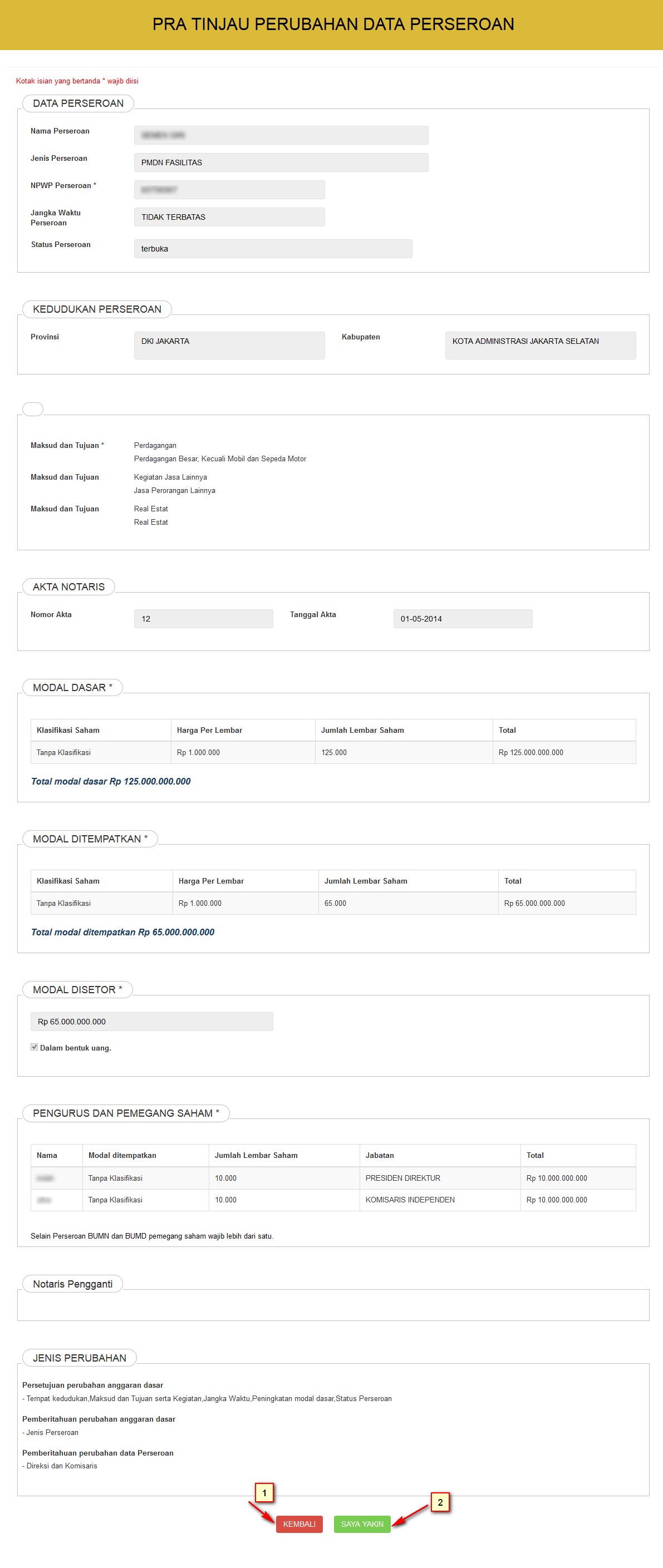Click the red KEMBALI button
The image size is (663, 1568).
click(x=299, y=1523)
